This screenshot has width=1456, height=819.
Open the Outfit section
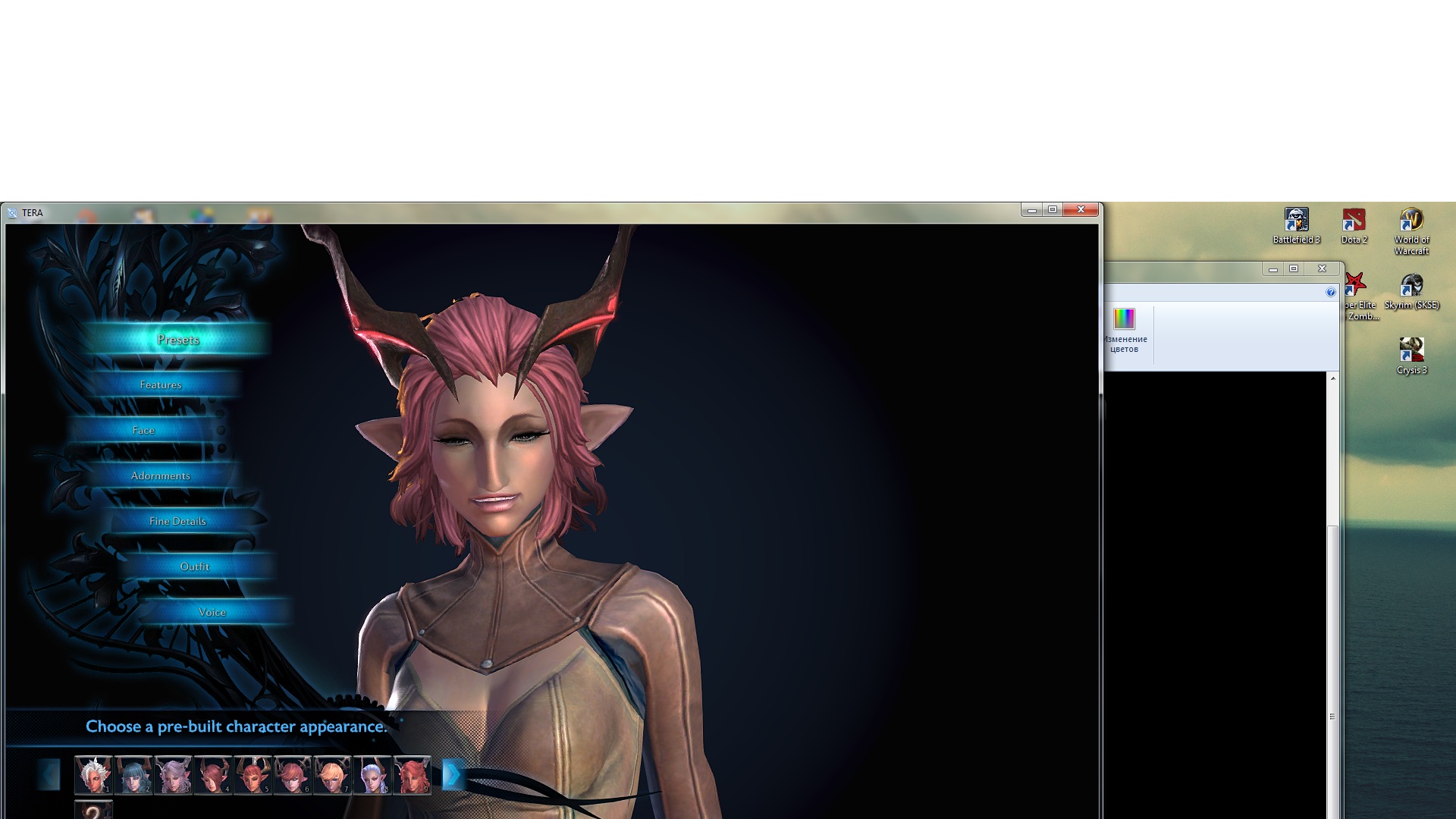[195, 566]
